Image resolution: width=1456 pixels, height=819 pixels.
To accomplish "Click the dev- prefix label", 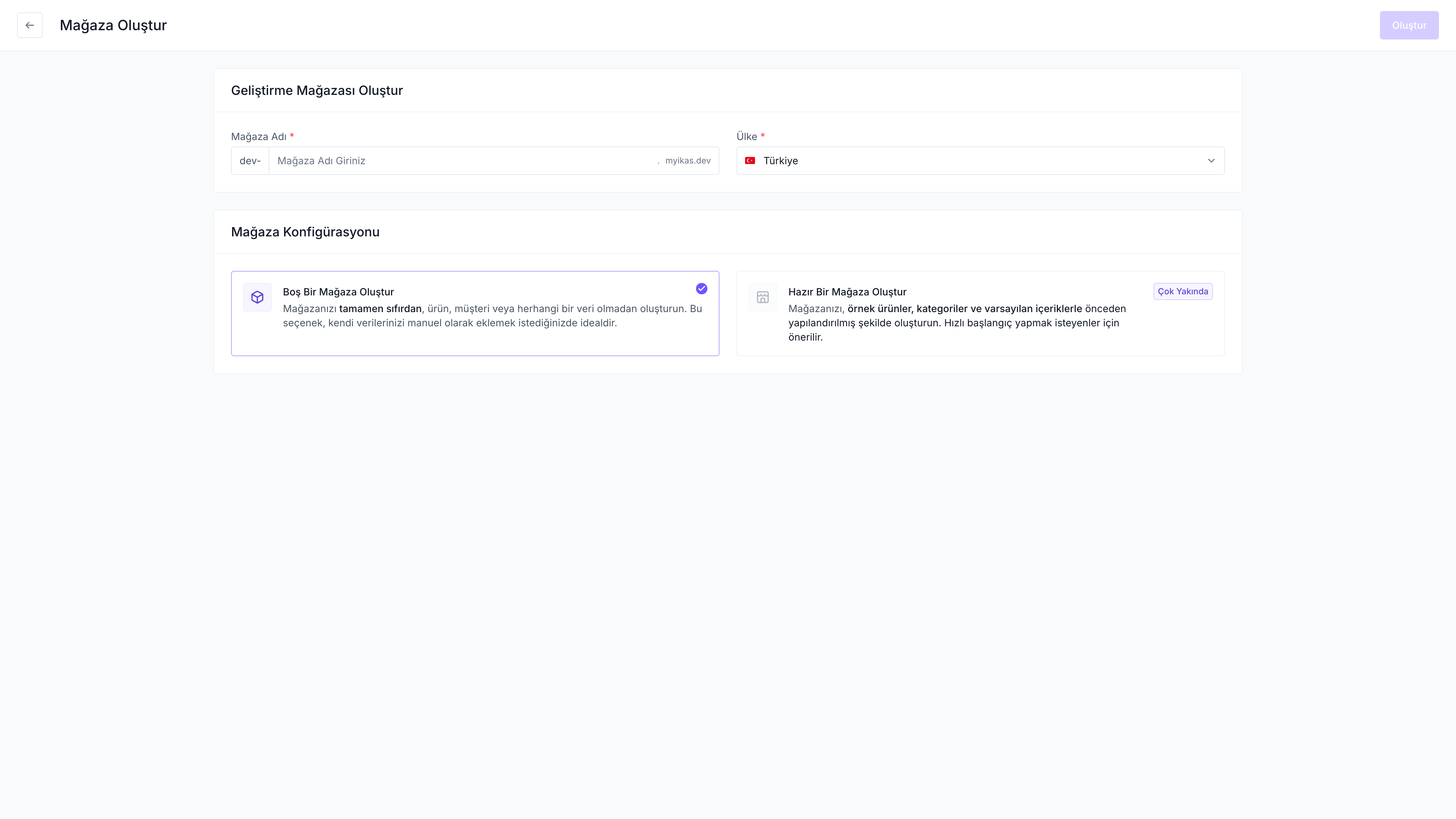I will pos(250,161).
